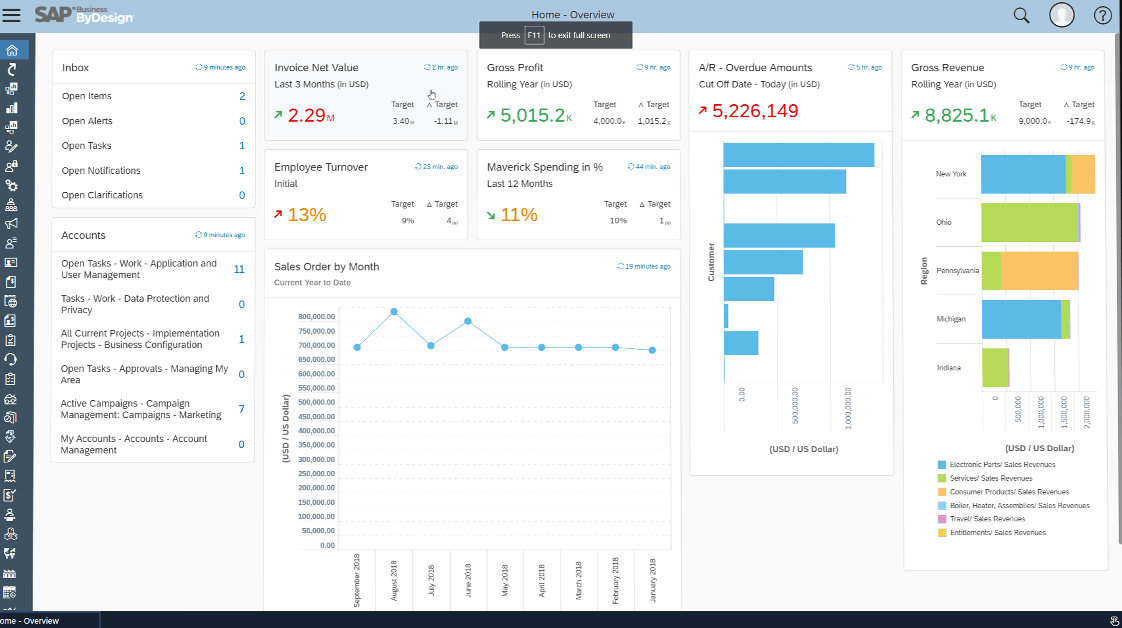The height and width of the screenshot is (628, 1122).
Task: Open the megaphone marketing sidebar icon
Action: pyautogui.click(x=11, y=224)
